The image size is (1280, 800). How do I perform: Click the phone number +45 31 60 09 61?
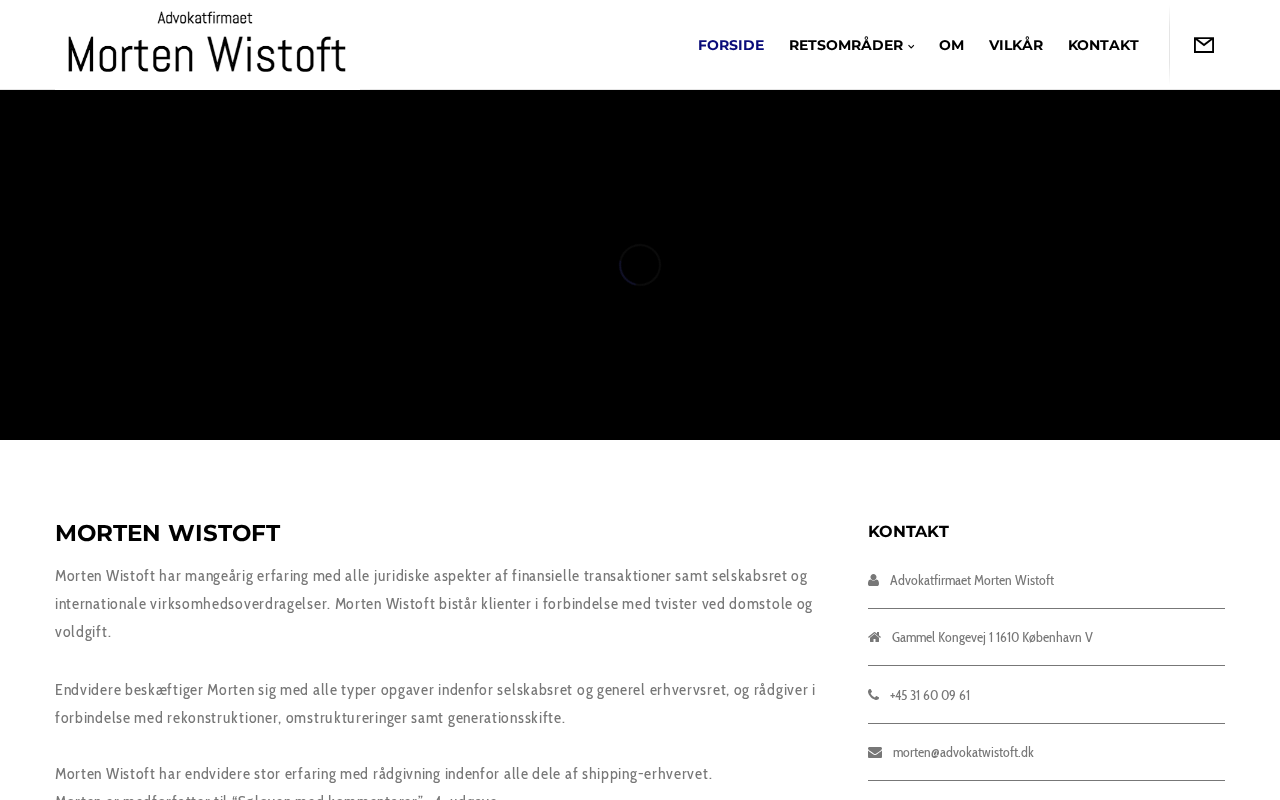[x=930, y=695]
